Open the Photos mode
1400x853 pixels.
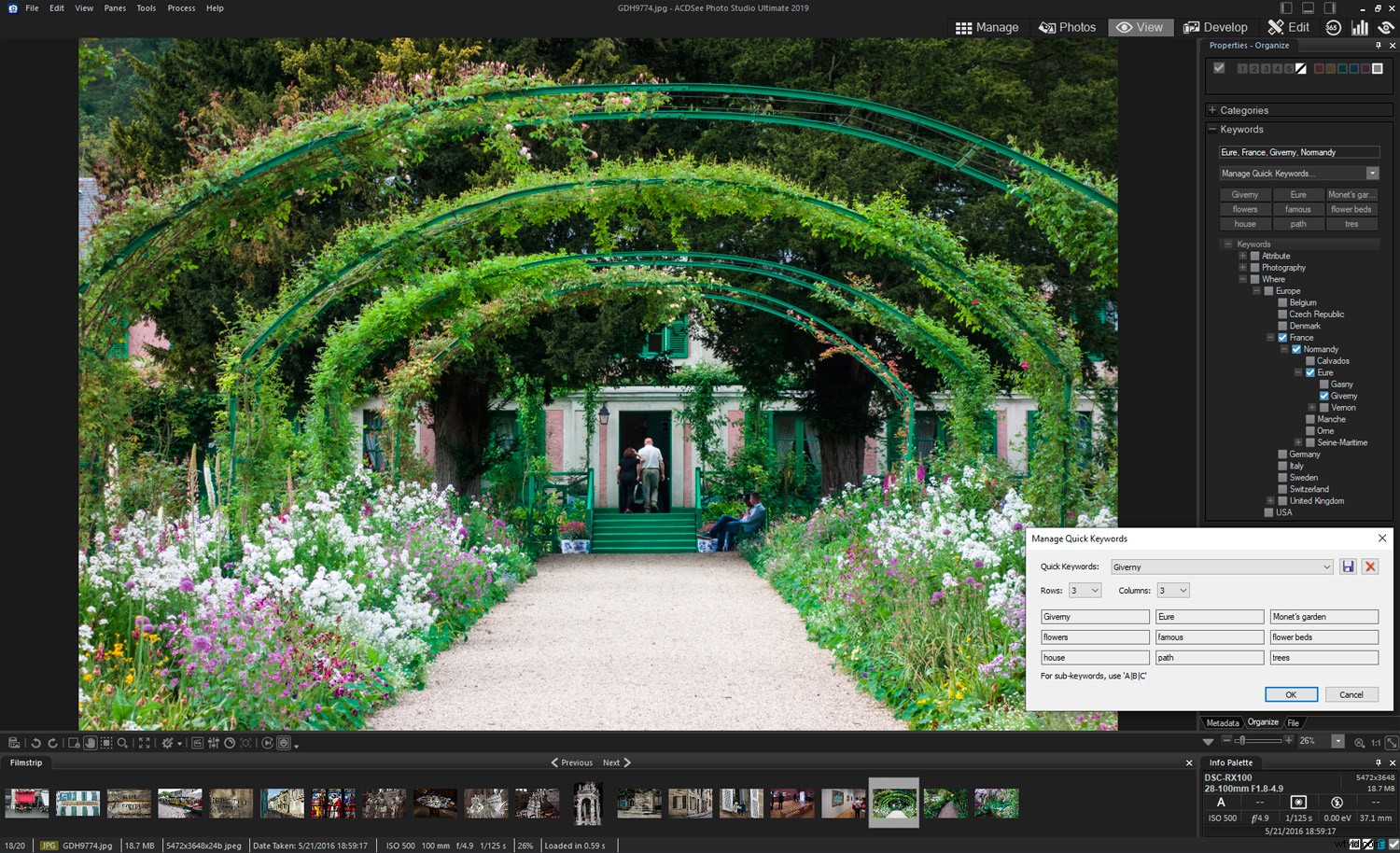[1067, 27]
